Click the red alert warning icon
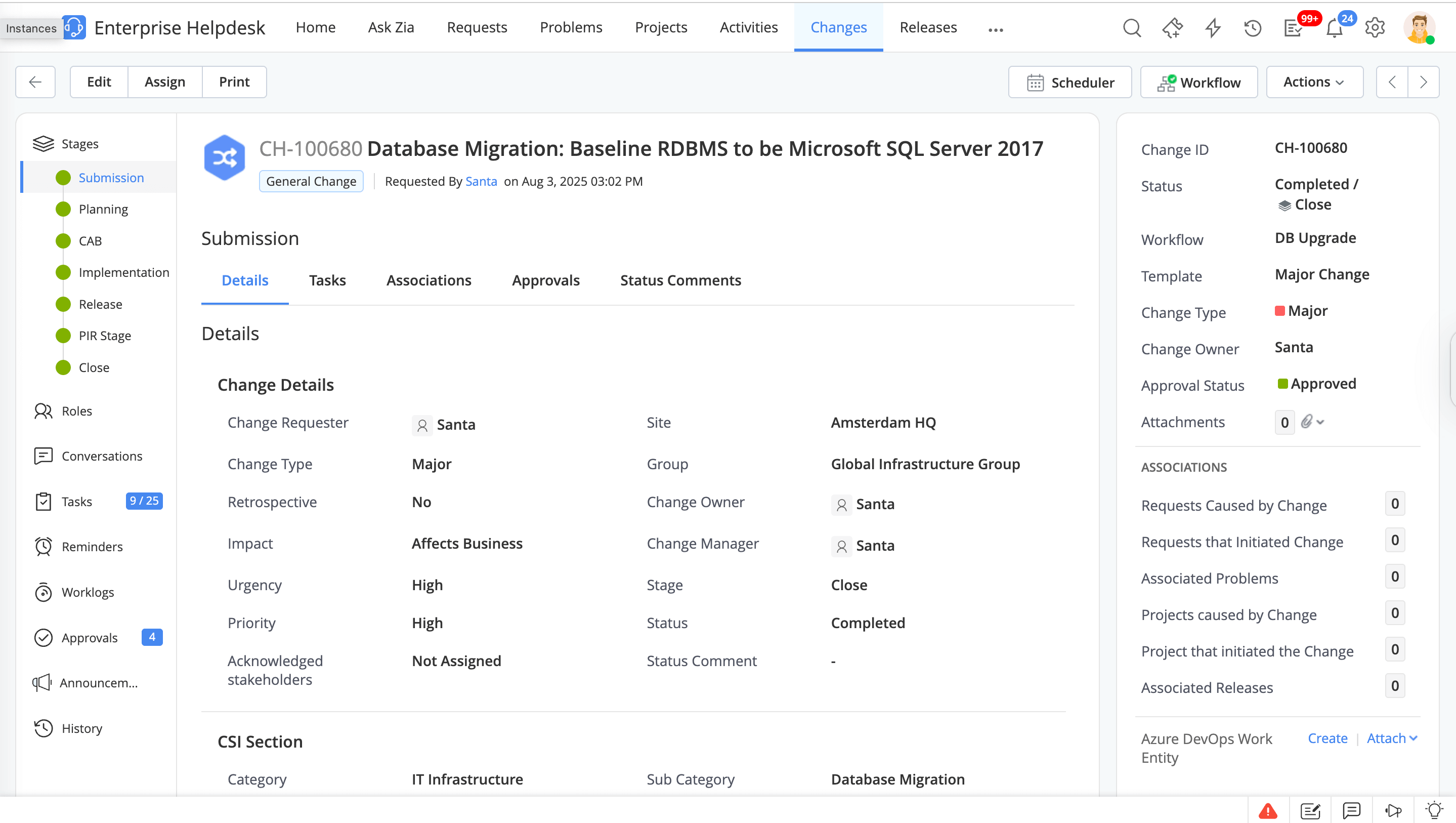This screenshot has width=1456, height=823. coord(1268,810)
